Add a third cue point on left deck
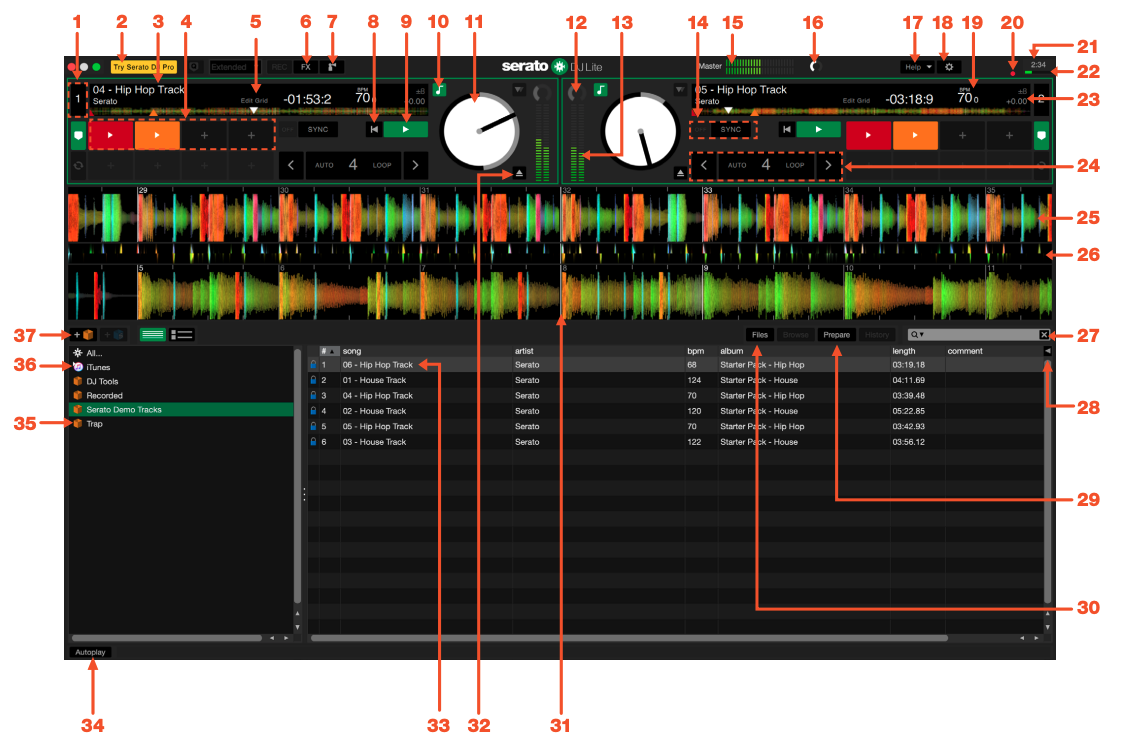This screenshot has height=750, width=1122. [x=204, y=135]
